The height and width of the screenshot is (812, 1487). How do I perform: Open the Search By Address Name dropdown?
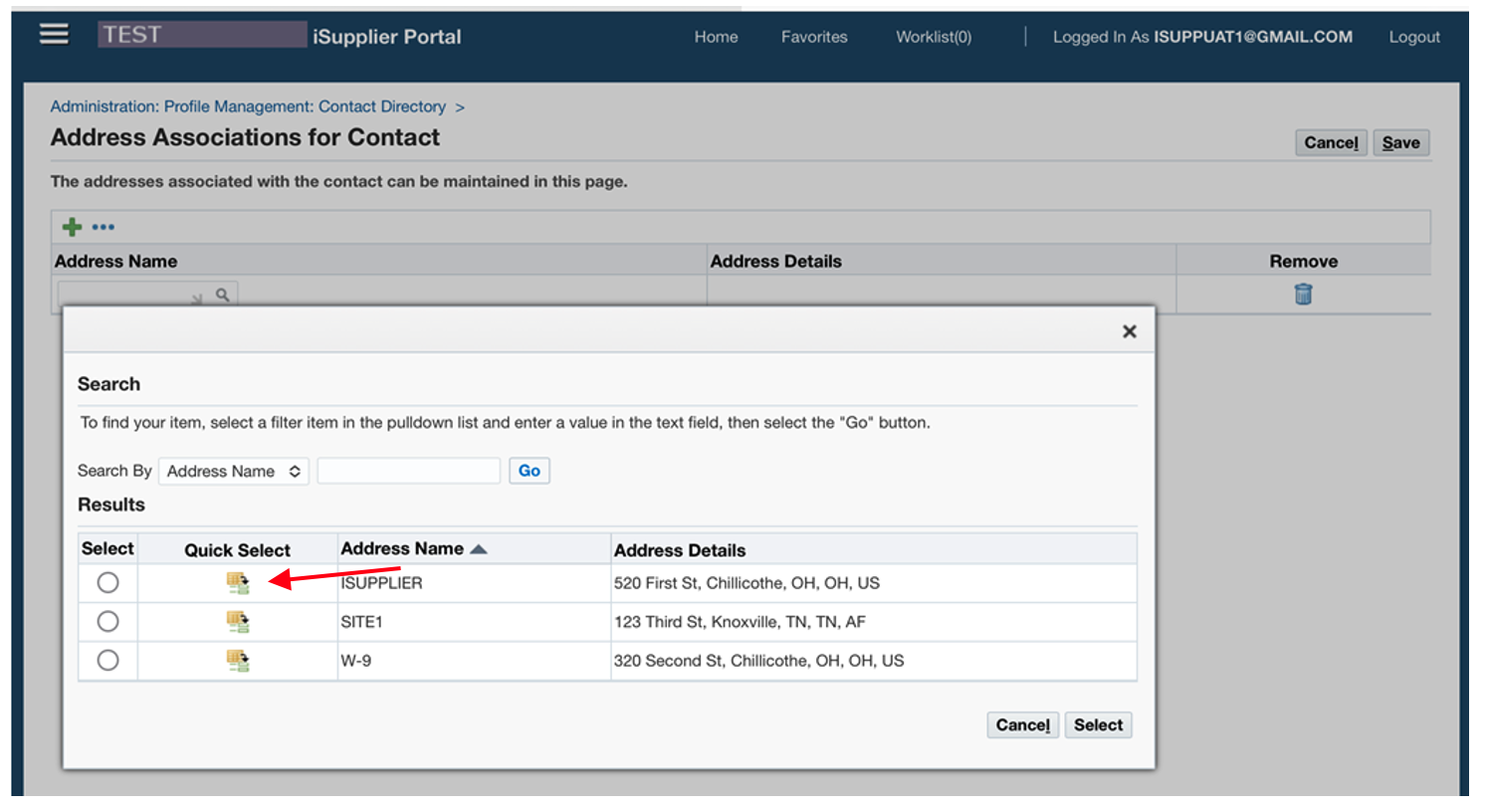234,471
